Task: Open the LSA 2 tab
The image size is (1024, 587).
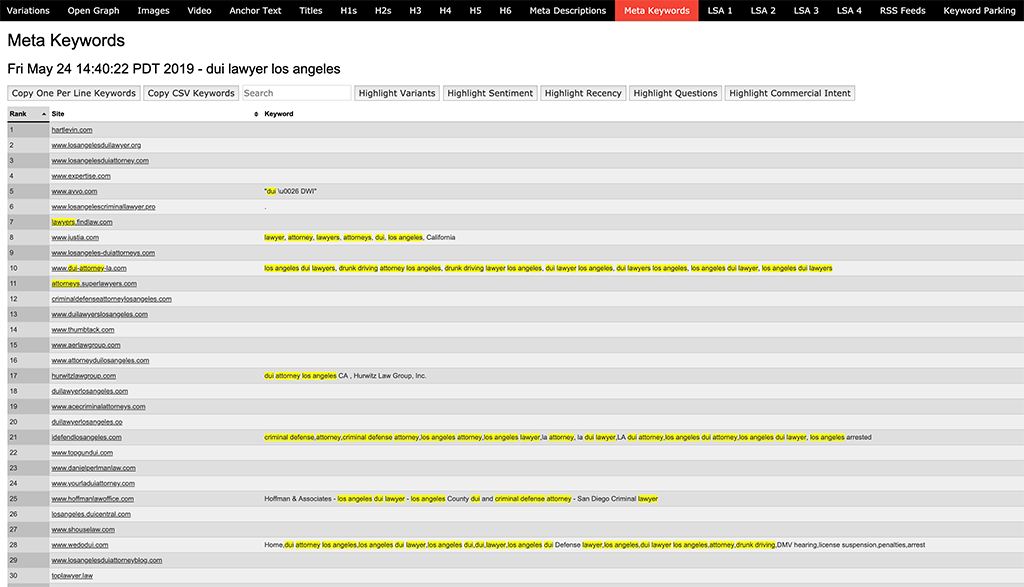Action: [x=763, y=10]
